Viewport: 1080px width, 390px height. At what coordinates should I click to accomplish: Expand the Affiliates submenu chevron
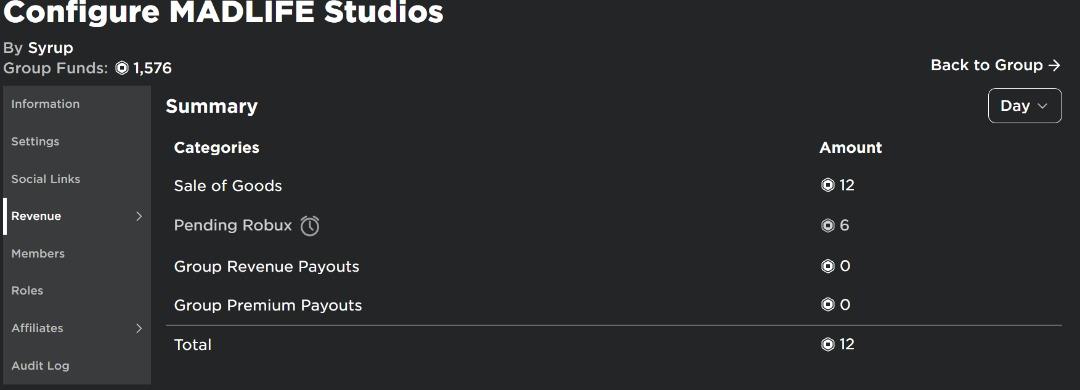138,328
